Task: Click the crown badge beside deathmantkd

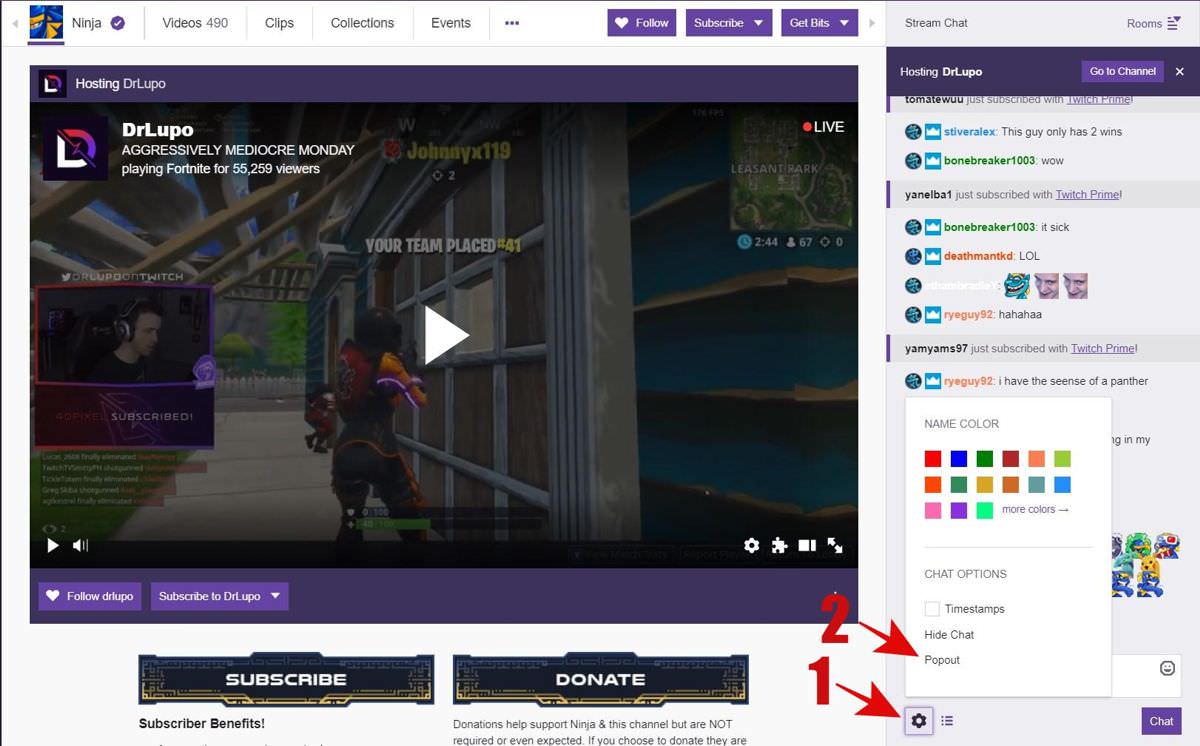Action: 932,256
